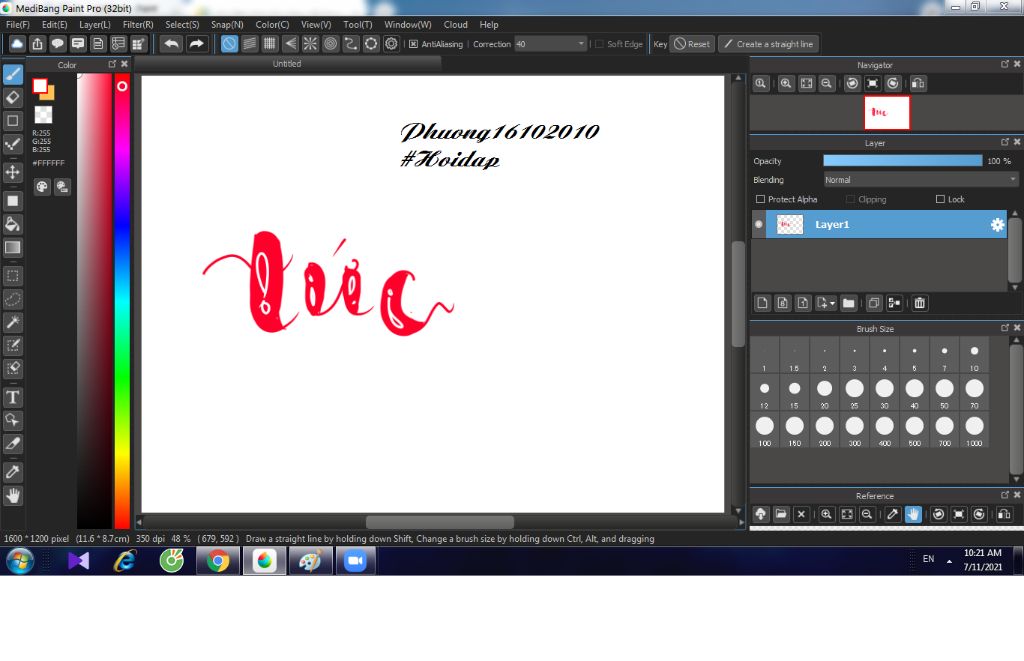Click the Reset button

pyautogui.click(x=692, y=44)
